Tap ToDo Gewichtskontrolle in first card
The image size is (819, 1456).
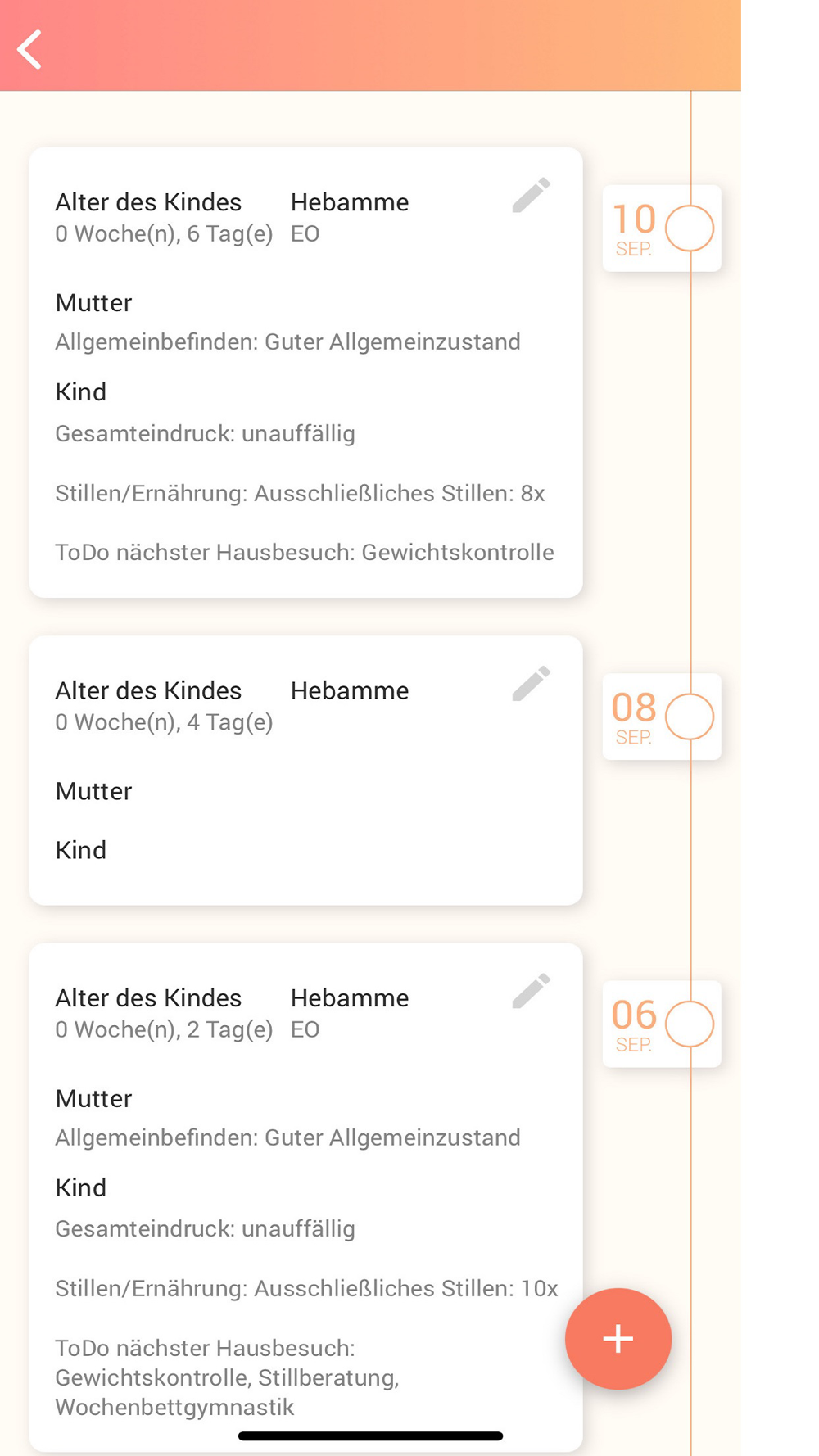(x=305, y=552)
